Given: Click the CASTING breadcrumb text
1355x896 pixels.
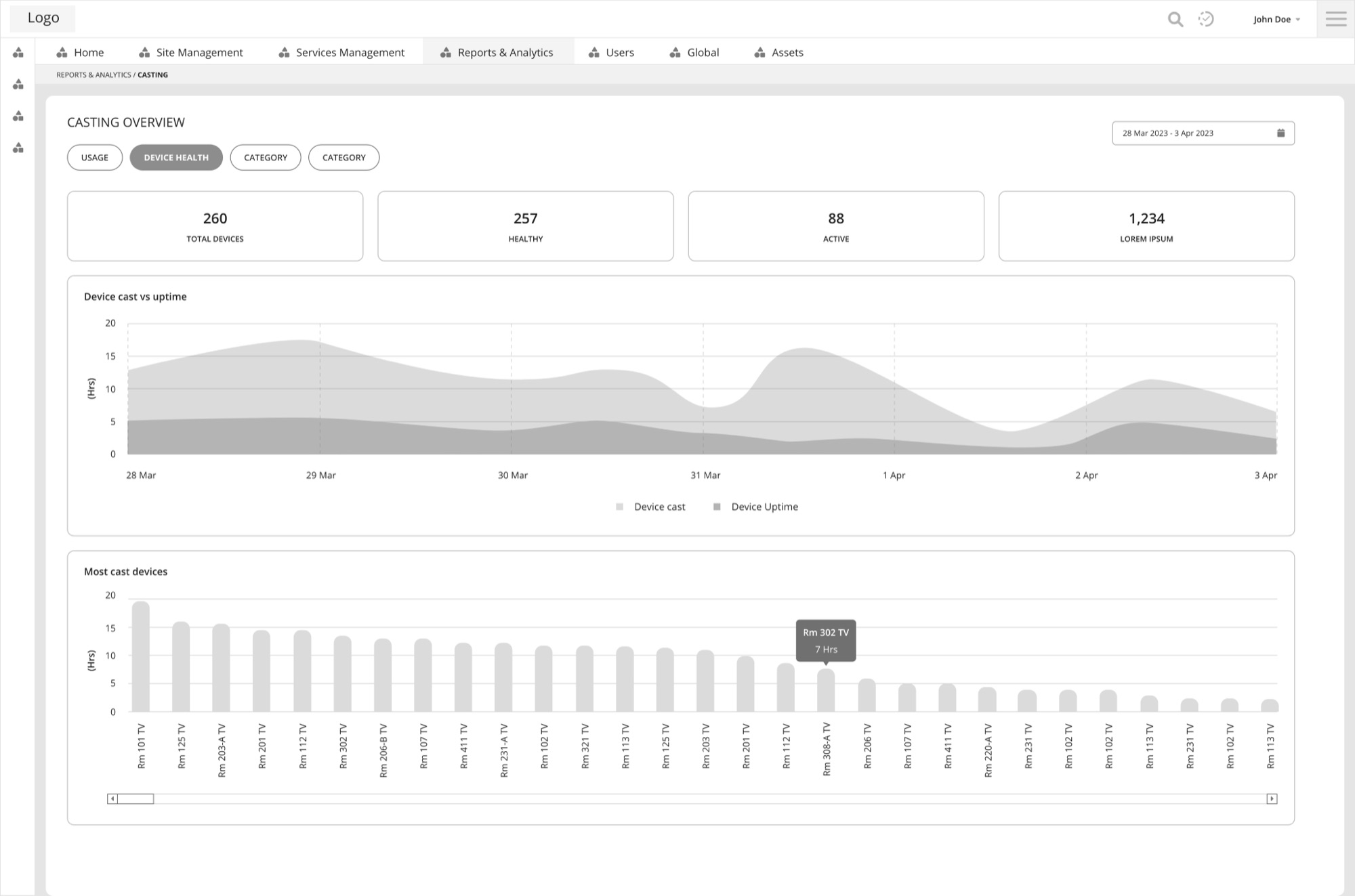Looking at the screenshot, I should 152,75.
